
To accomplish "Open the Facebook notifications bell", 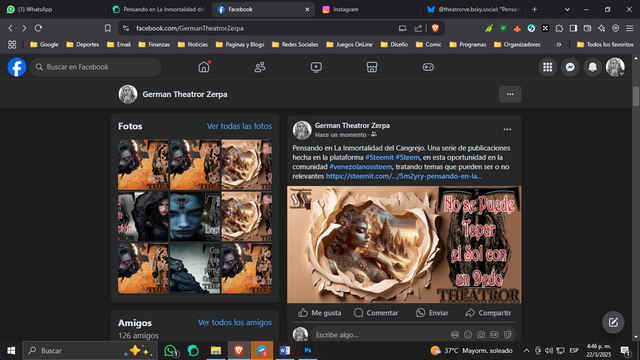I will (x=593, y=67).
